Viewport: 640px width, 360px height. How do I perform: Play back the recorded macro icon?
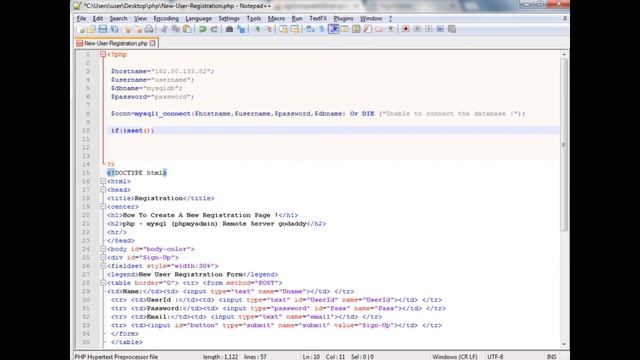429,29
